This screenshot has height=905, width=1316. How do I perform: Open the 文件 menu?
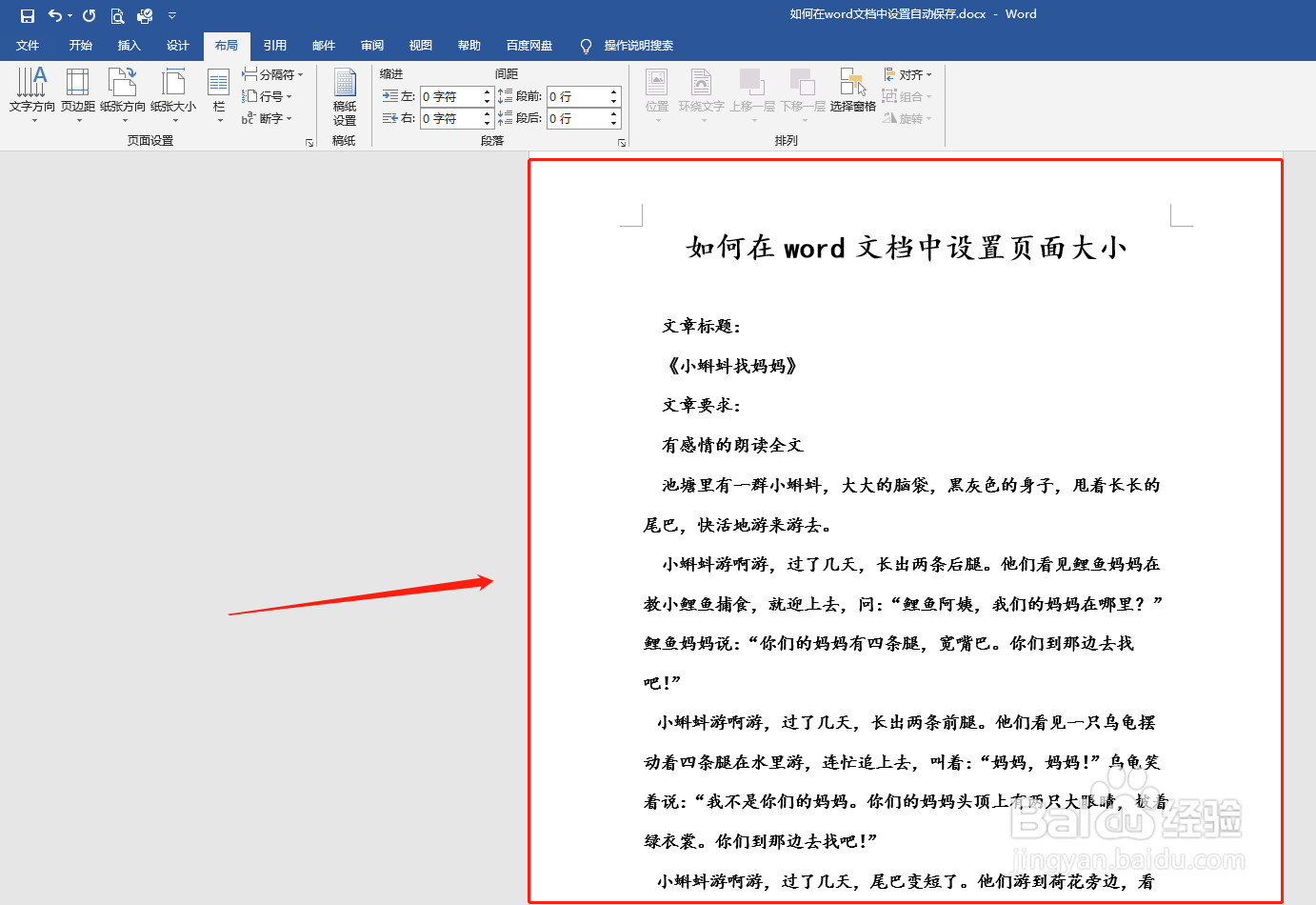[29, 45]
